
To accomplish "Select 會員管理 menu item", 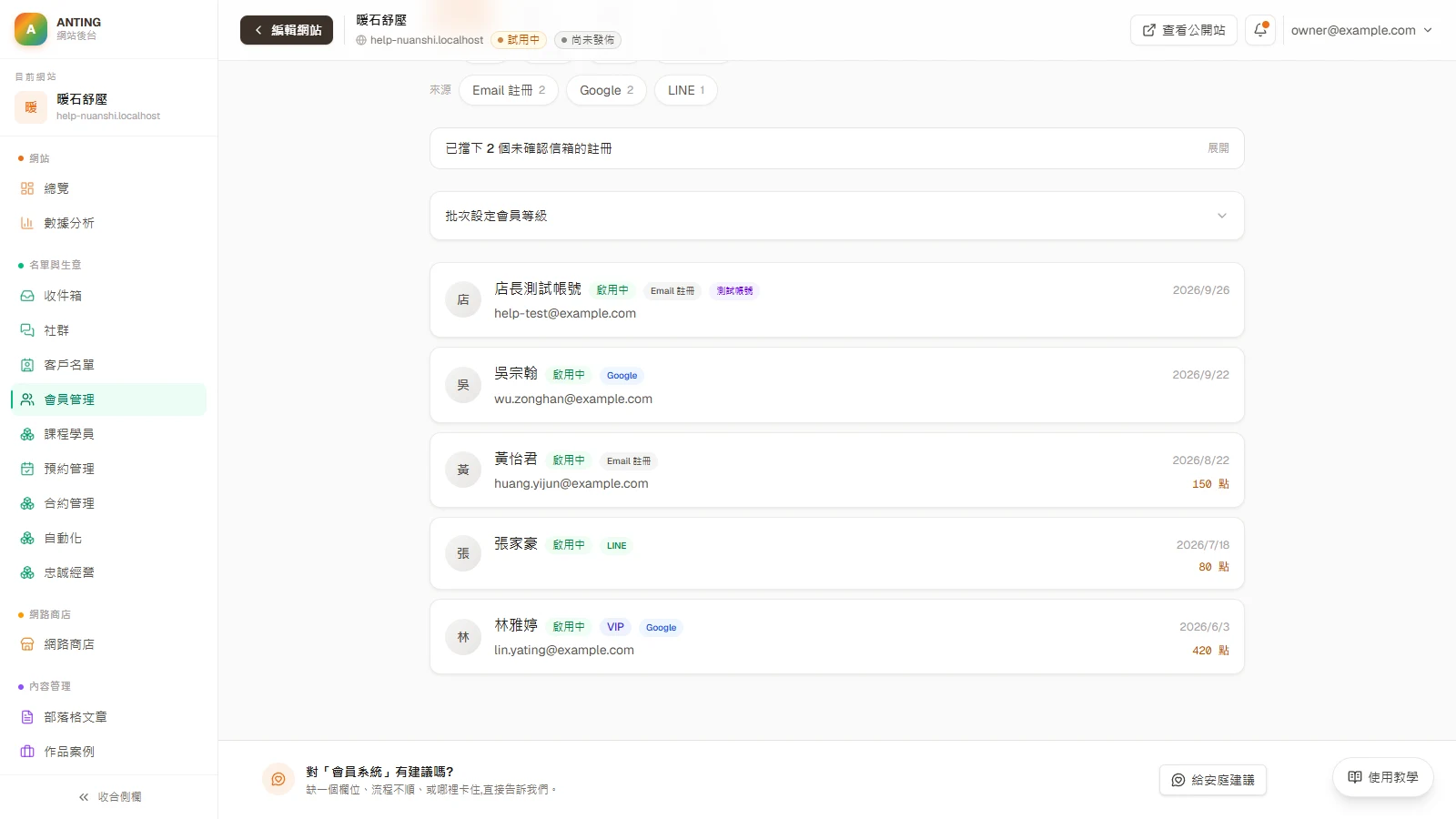I will (108, 399).
